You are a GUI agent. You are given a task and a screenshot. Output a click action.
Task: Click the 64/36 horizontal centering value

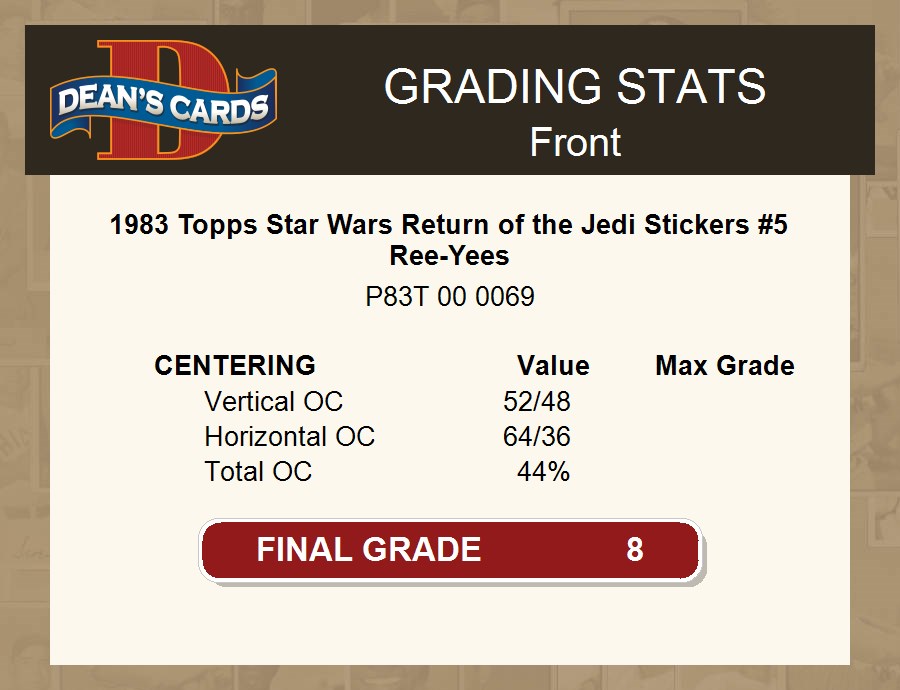click(537, 437)
